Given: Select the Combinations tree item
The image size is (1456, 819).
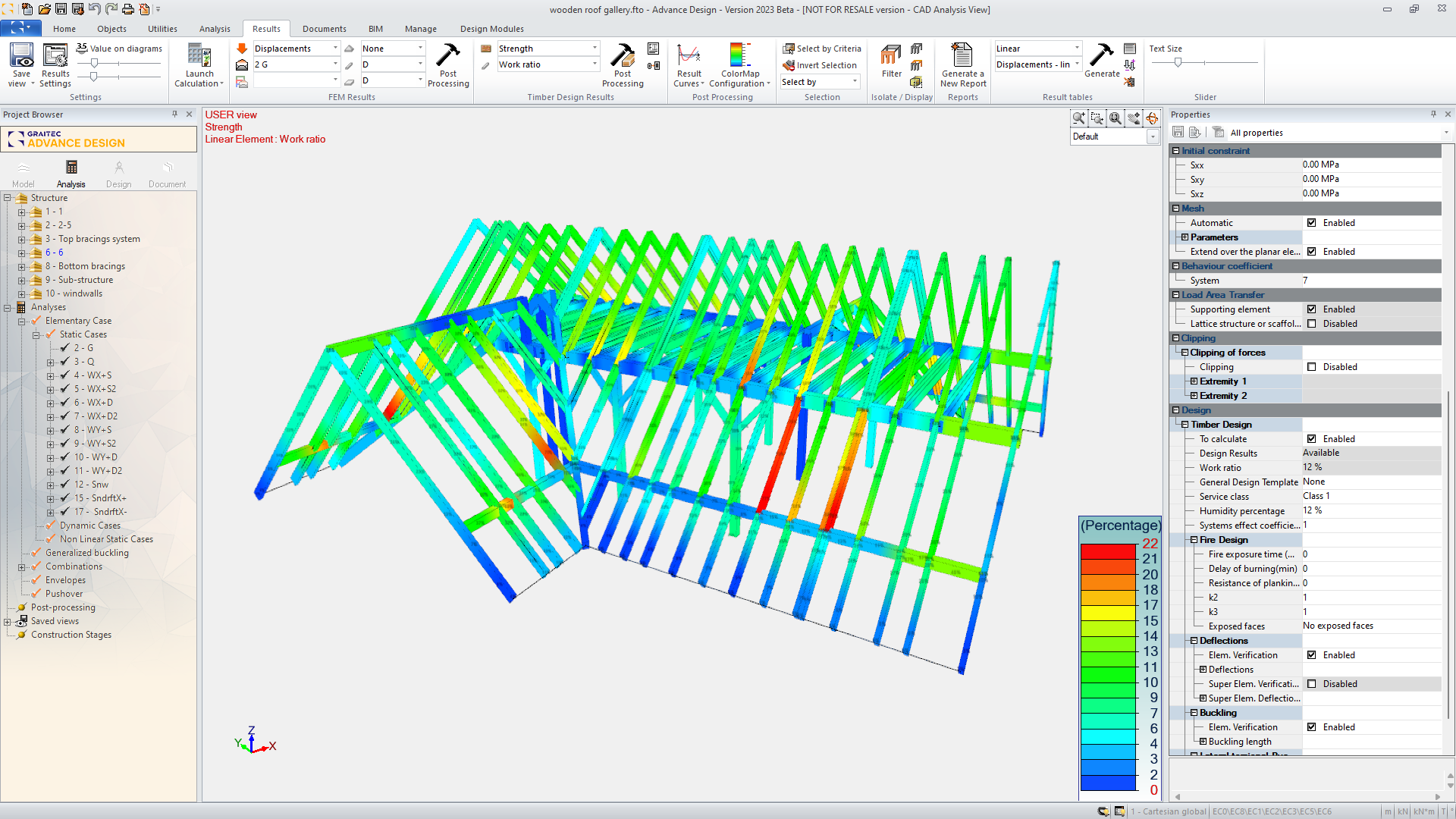Looking at the screenshot, I should click(x=74, y=566).
